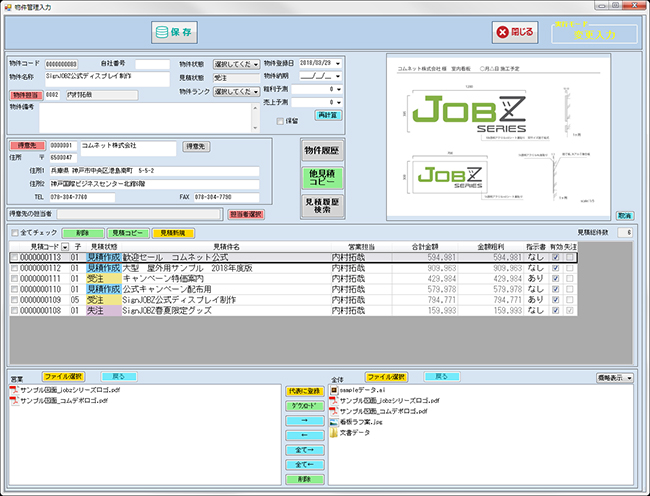The height and width of the screenshot is (496, 650).
Task: Click the red X icon on 閉じる button
Action: [x=502, y=32]
